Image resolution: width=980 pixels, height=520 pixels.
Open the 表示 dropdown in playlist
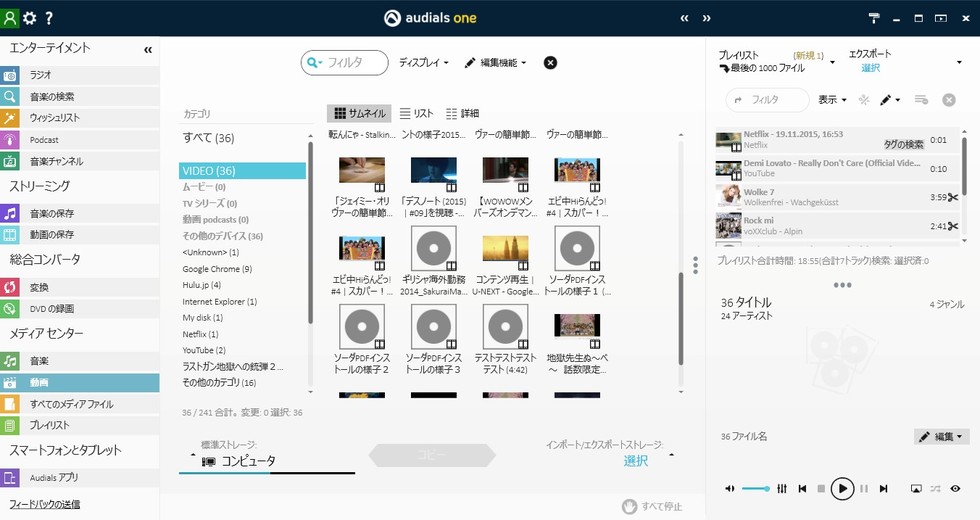coord(832,99)
